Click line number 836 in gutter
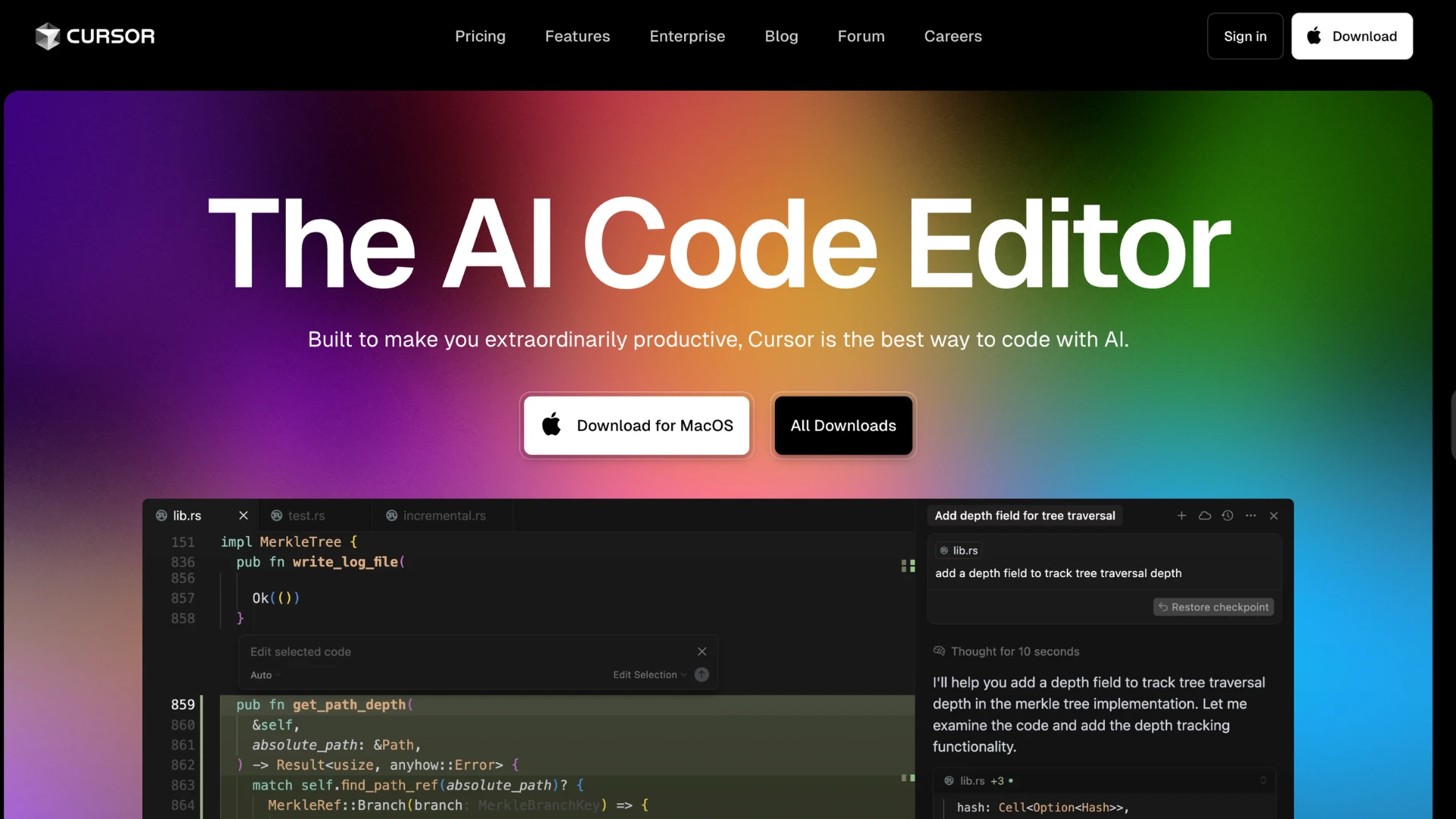This screenshot has width=1456, height=819. 183,562
